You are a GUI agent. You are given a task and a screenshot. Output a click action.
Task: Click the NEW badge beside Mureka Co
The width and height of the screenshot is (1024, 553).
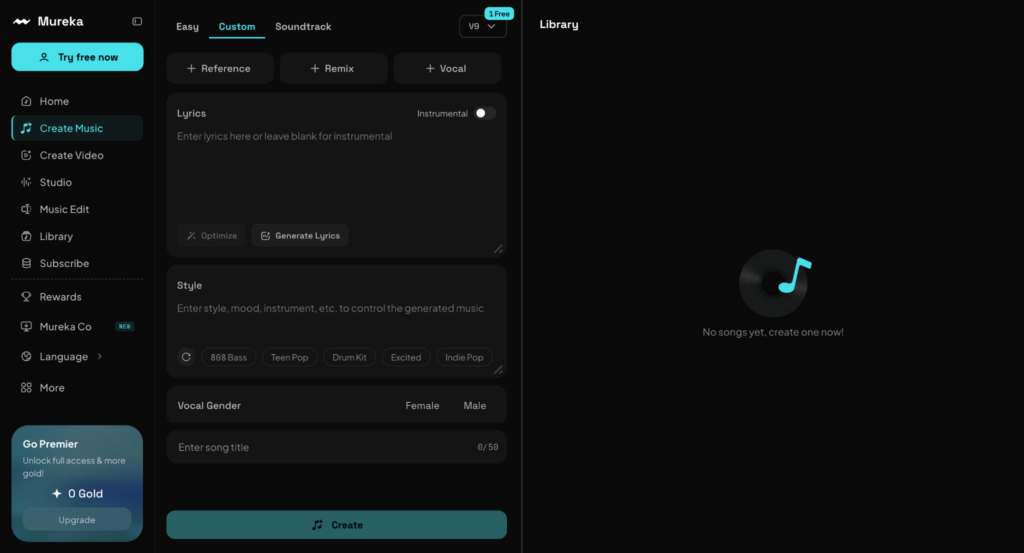125,326
